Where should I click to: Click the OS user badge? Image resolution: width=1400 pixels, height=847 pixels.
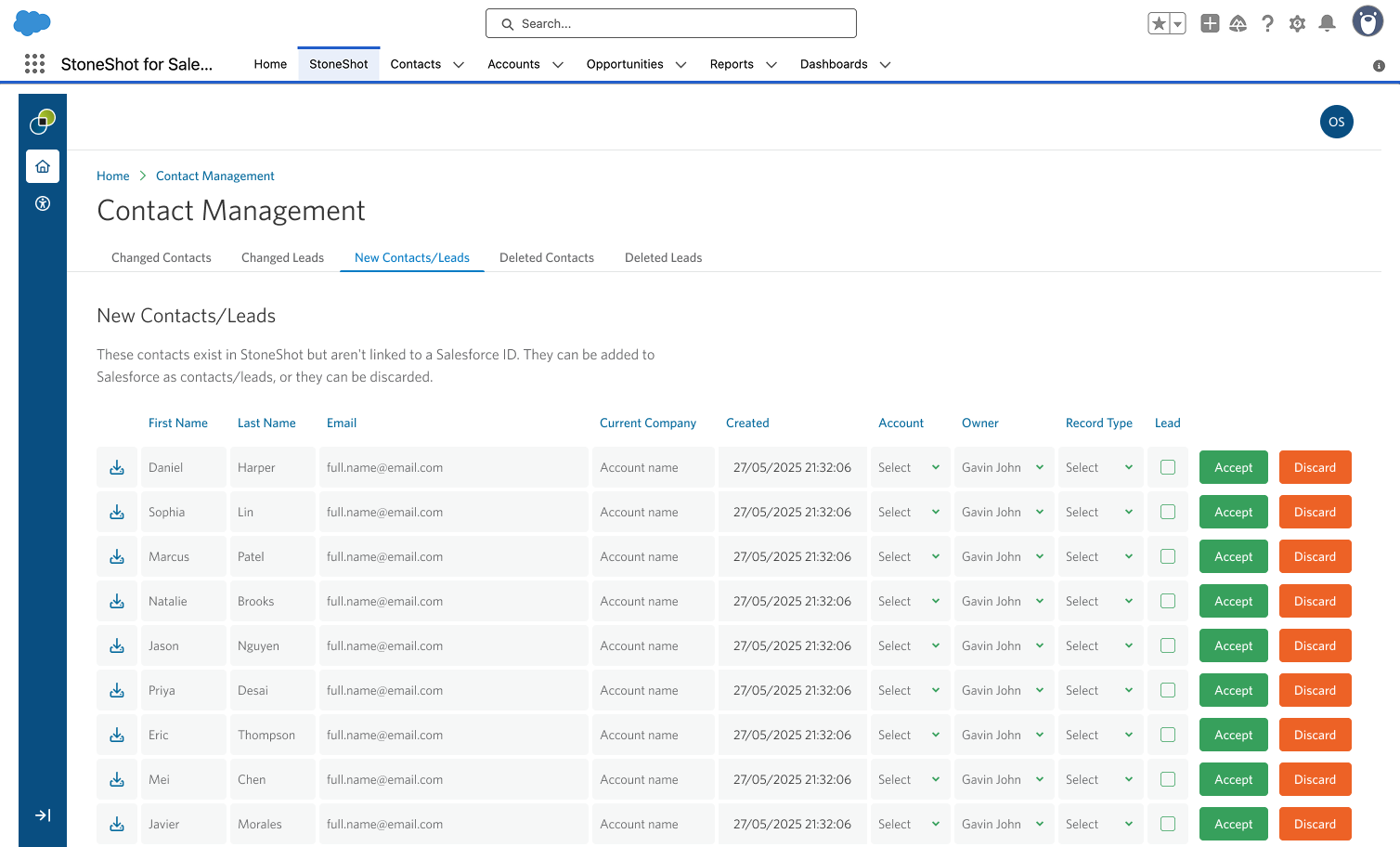click(x=1337, y=122)
